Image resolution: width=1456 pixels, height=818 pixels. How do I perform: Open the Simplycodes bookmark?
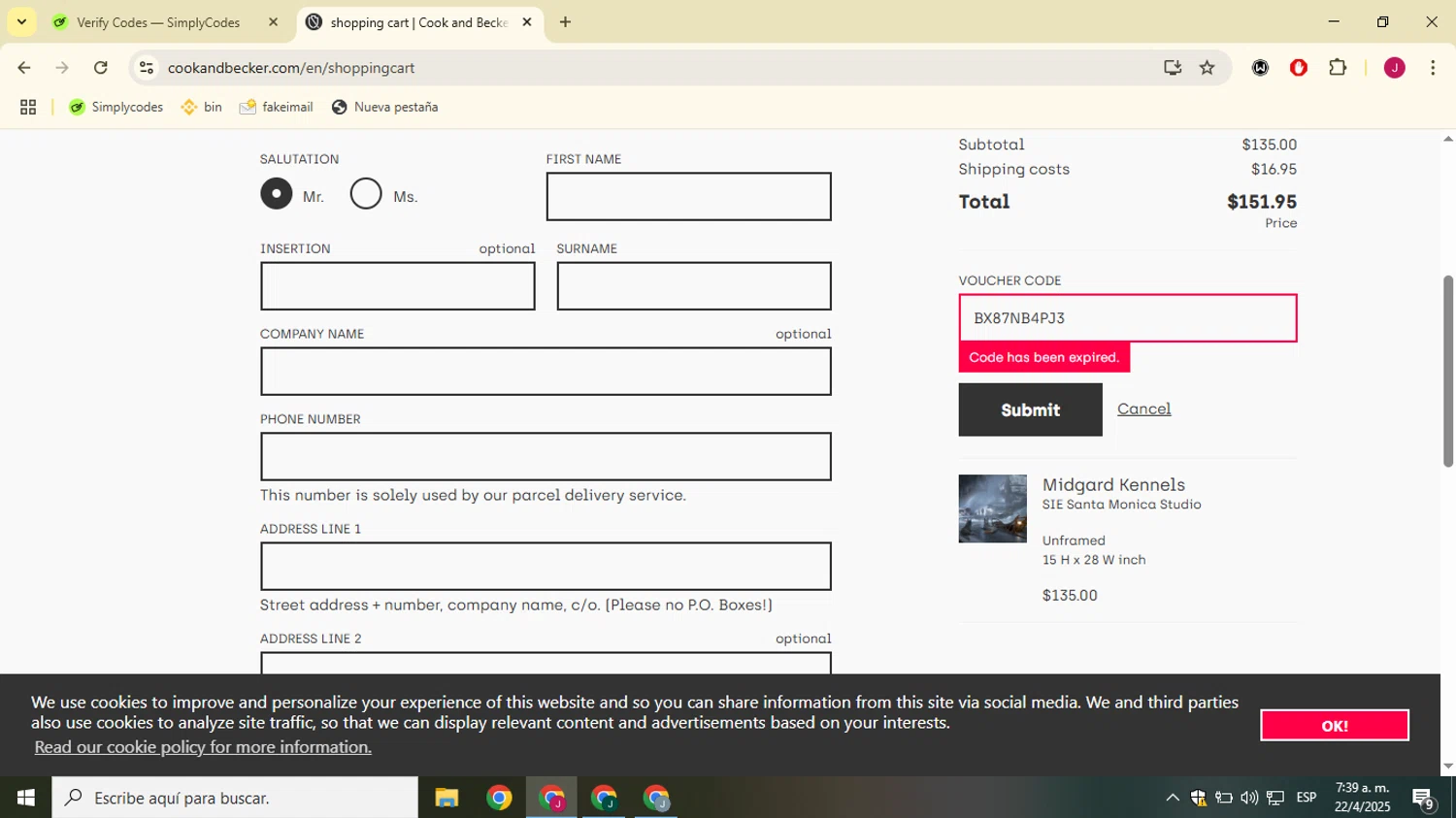[116, 108]
